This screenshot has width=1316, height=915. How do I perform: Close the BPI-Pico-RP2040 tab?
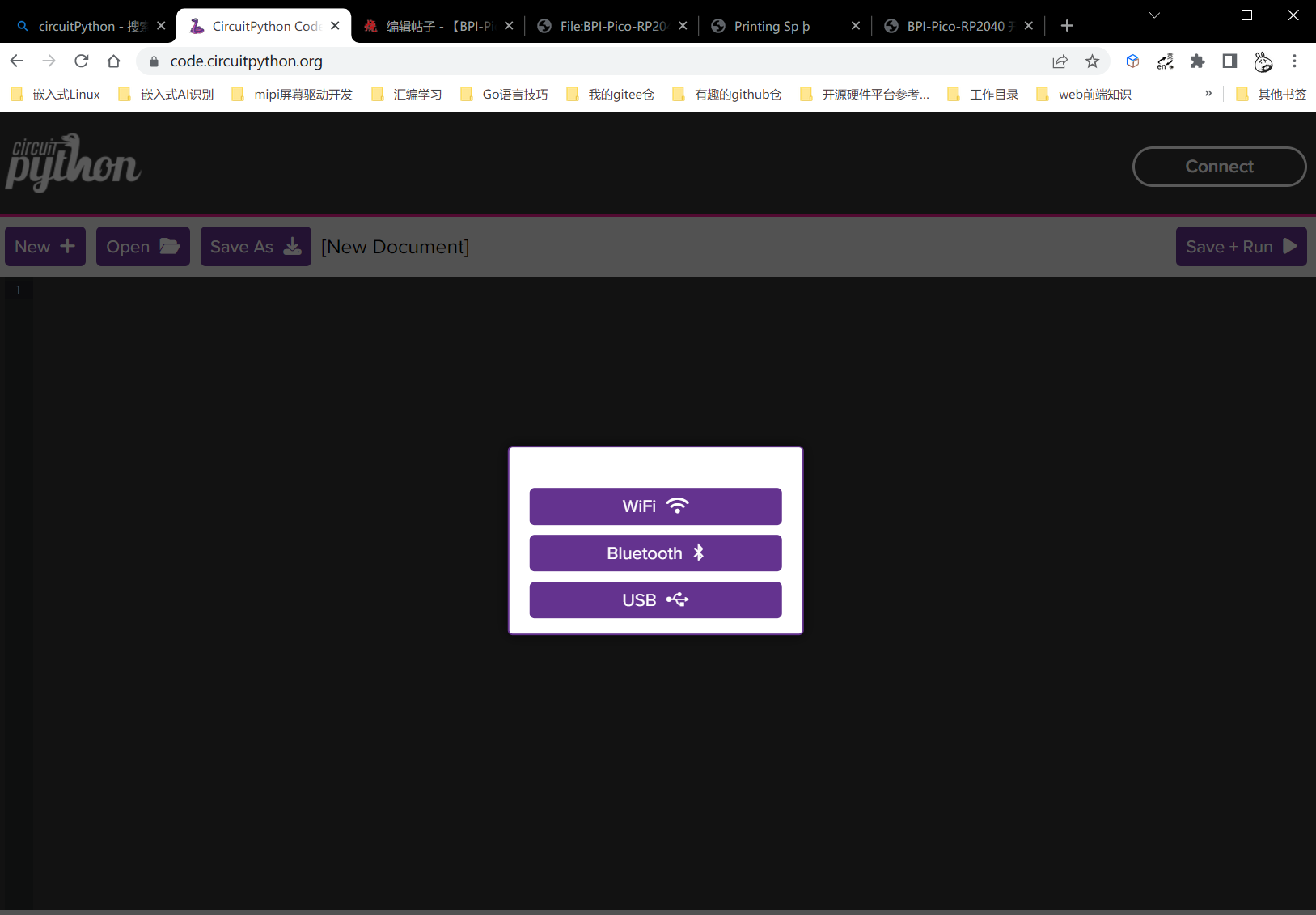[1028, 26]
